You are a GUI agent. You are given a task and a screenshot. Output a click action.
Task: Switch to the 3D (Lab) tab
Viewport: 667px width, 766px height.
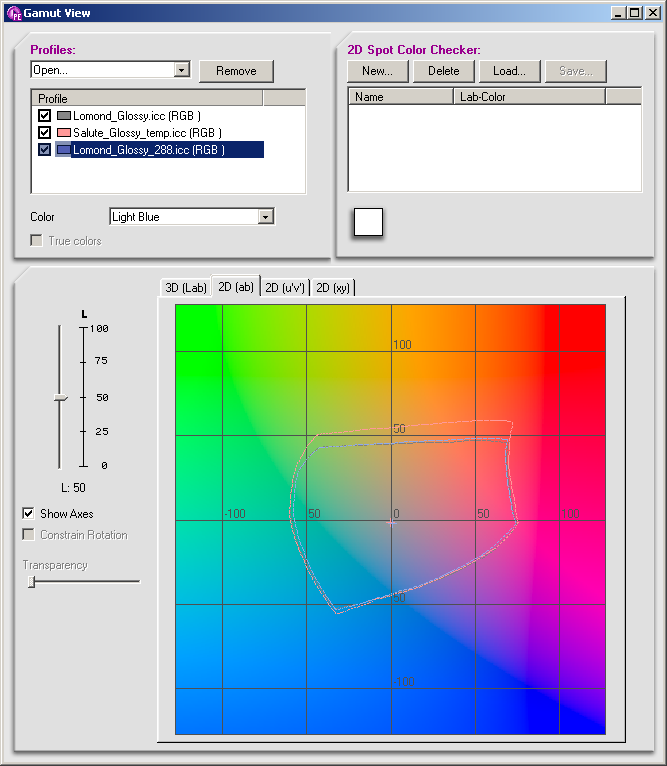(186, 288)
